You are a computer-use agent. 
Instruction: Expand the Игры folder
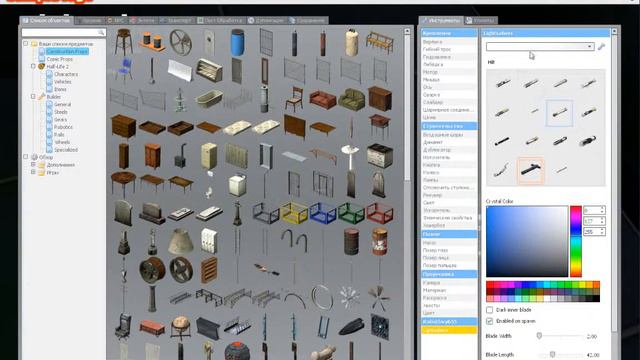coord(33,172)
